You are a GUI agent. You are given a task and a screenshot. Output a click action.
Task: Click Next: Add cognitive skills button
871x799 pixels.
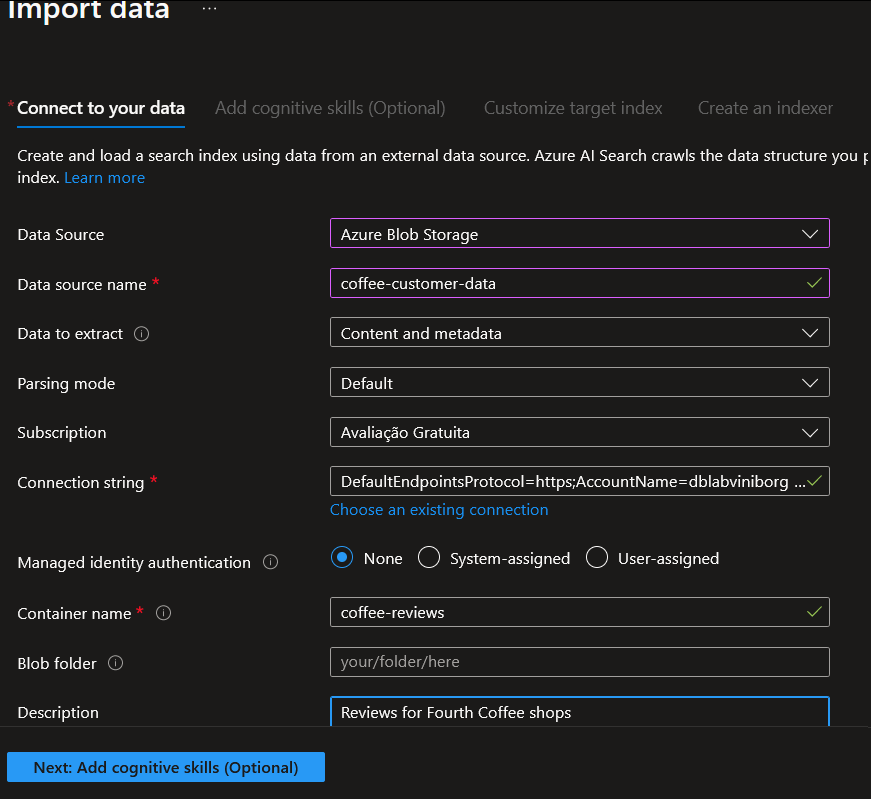(x=166, y=768)
